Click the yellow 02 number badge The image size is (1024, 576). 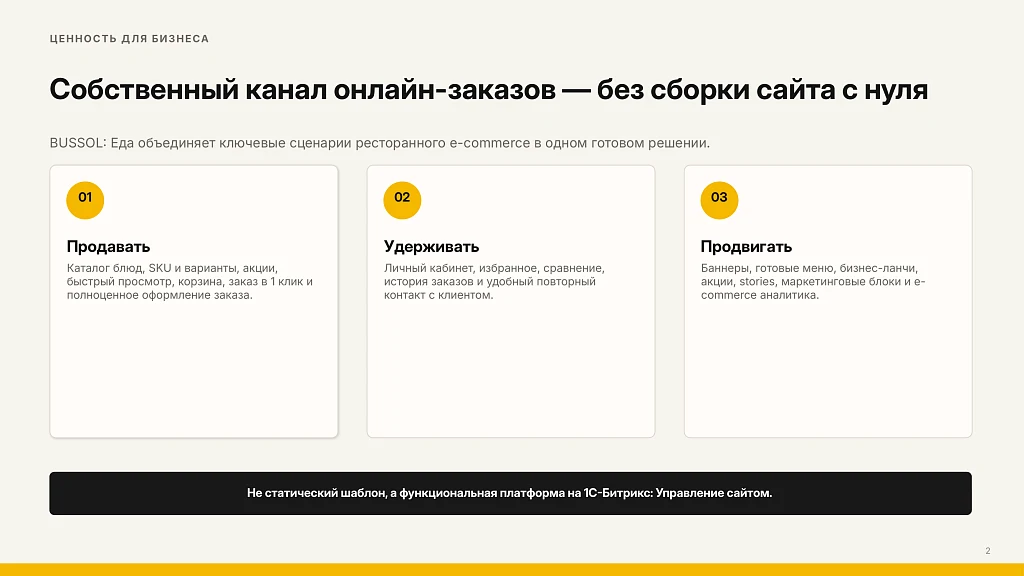tap(402, 200)
